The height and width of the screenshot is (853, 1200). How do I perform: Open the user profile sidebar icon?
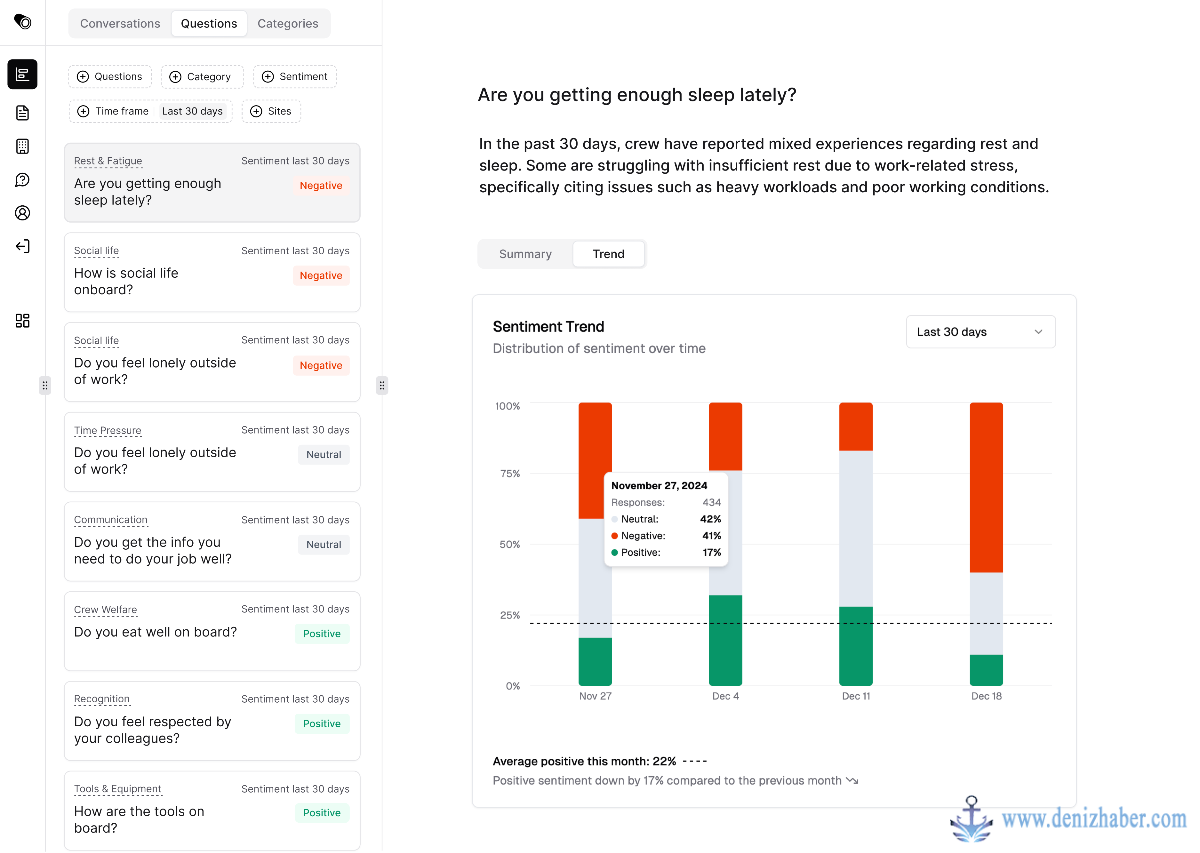[x=22, y=213]
